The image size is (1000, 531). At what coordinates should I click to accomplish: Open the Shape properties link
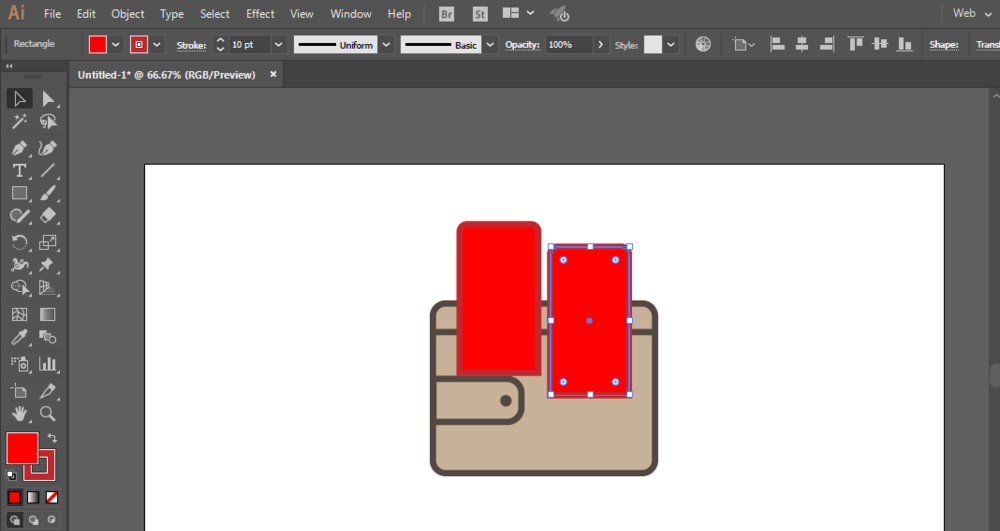pyautogui.click(x=943, y=45)
